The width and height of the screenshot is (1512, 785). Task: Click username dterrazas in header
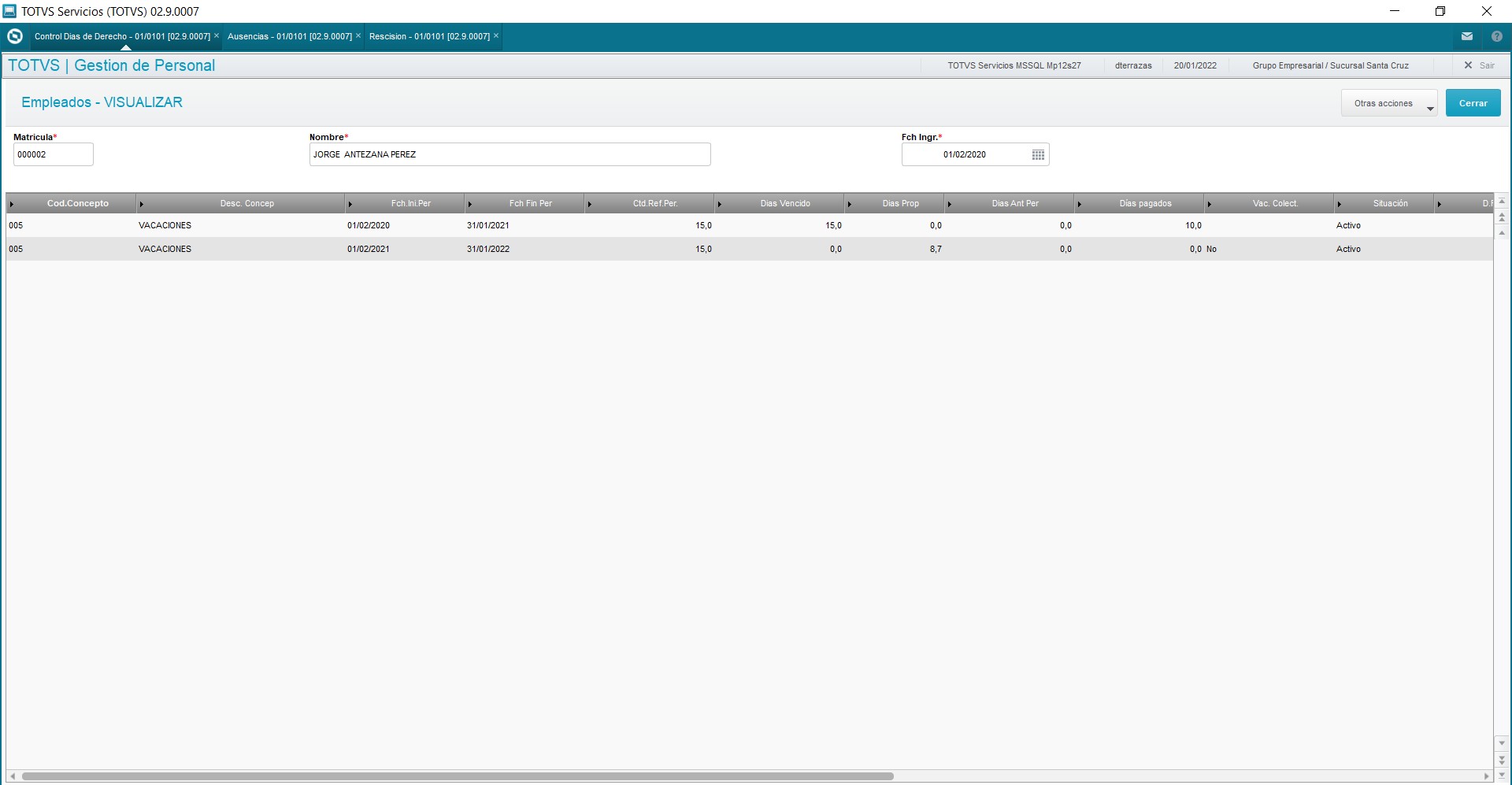tap(1133, 65)
